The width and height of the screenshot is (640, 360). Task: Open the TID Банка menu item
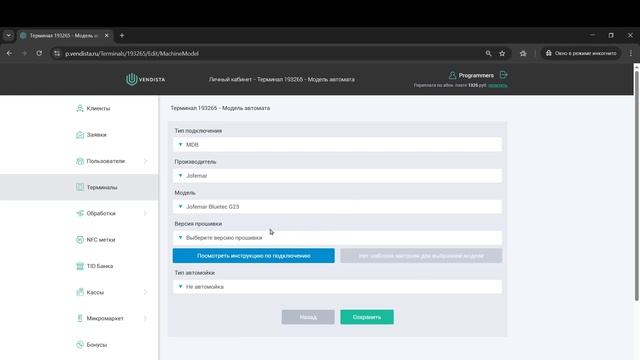tap(100, 266)
